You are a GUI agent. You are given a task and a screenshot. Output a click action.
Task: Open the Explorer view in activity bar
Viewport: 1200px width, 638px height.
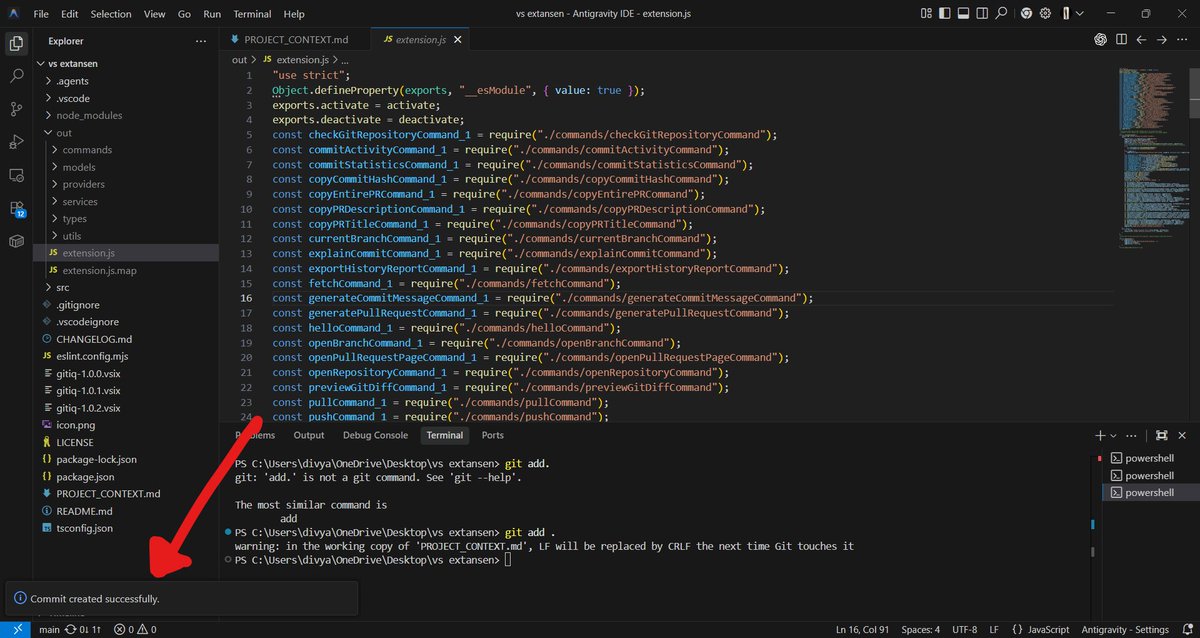coord(16,43)
